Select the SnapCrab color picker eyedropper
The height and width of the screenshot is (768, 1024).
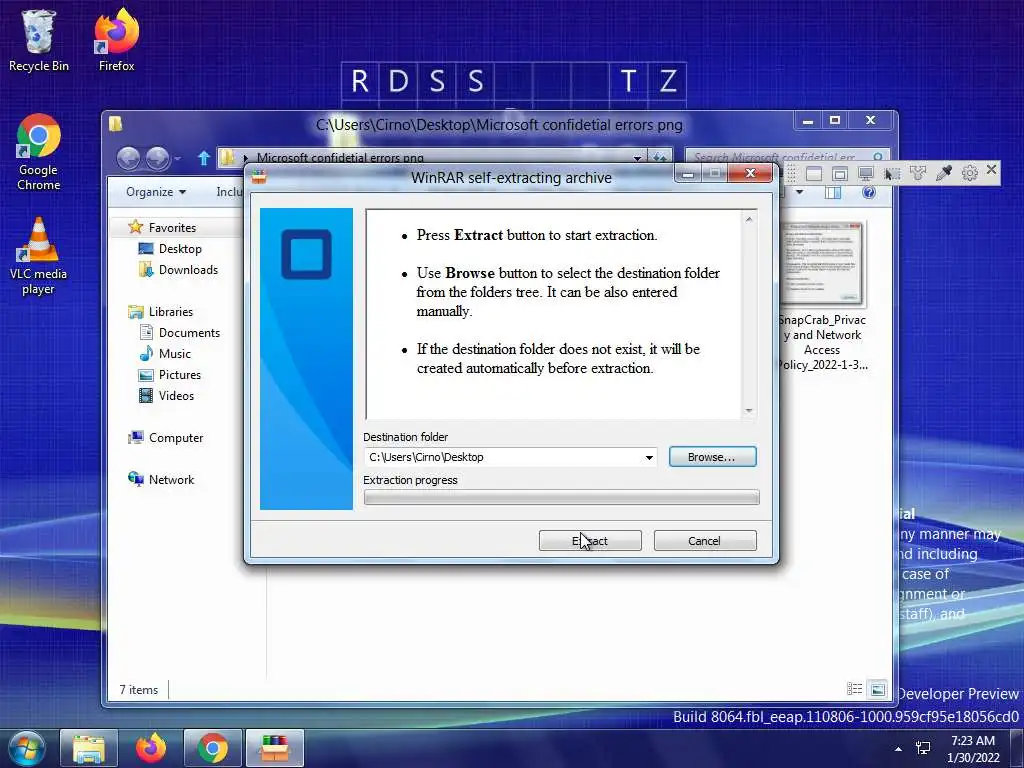pyautogui.click(x=944, y=173)
